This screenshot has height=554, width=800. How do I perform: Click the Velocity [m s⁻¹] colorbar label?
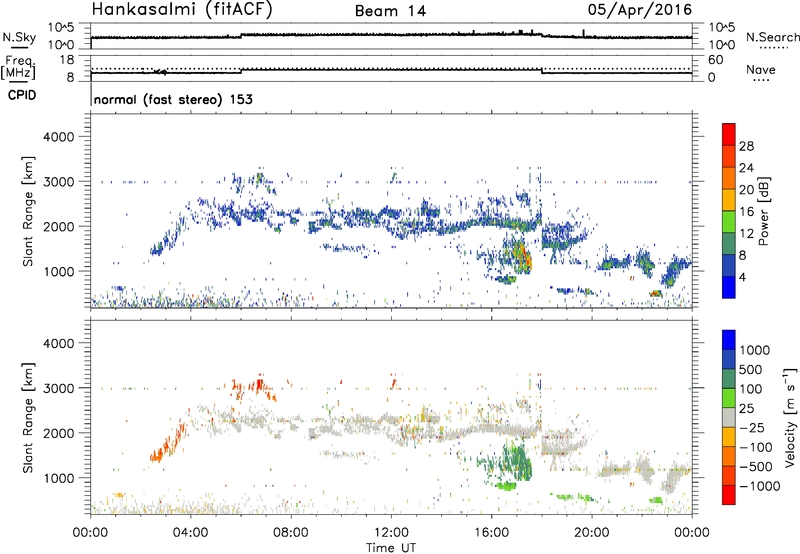pyautogui.click(x=790, y=417)
